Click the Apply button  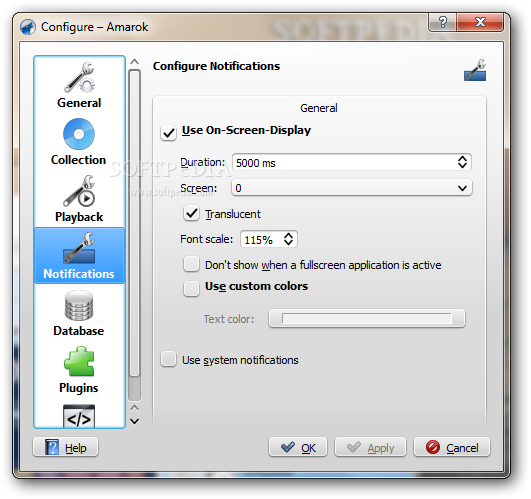(370, 448)
